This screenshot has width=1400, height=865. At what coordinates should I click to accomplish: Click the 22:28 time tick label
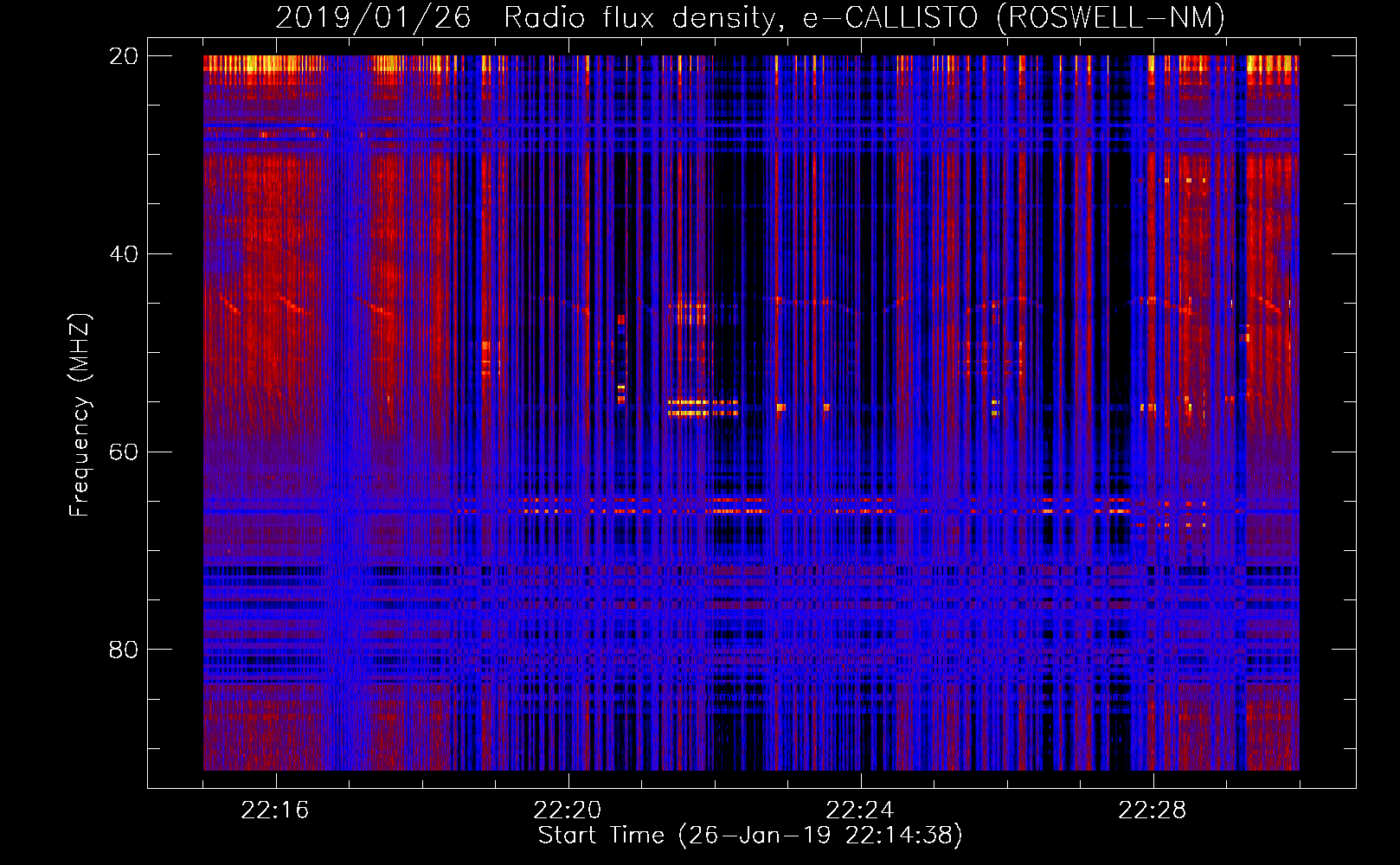click(x=1153, y=811)
